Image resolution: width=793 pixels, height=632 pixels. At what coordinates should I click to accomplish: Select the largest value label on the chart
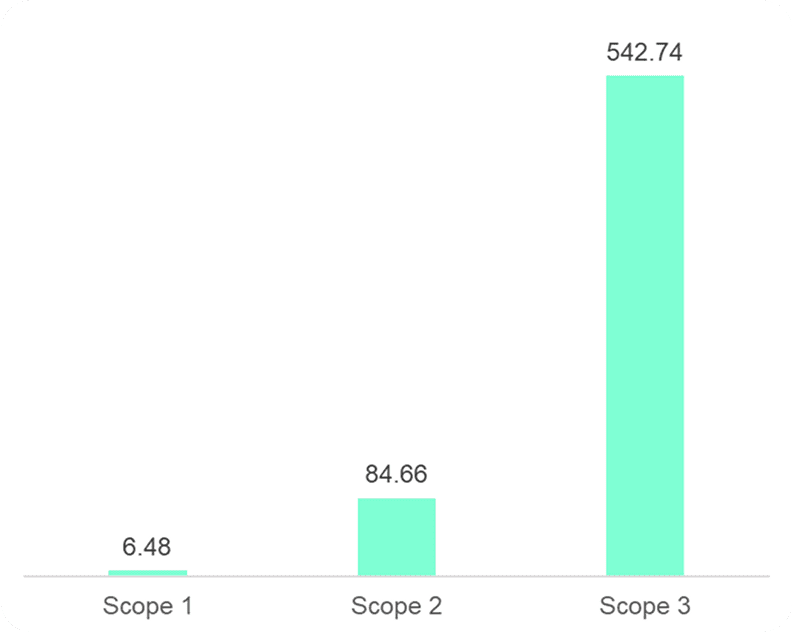pos(645,52)
